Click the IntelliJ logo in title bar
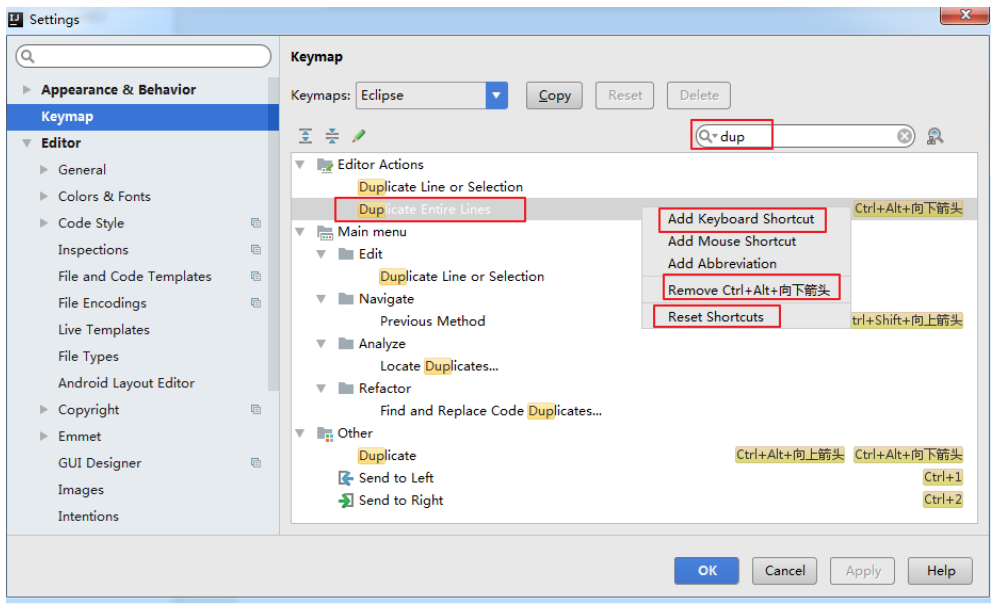 pyautogui.click(x=16, y=19)
